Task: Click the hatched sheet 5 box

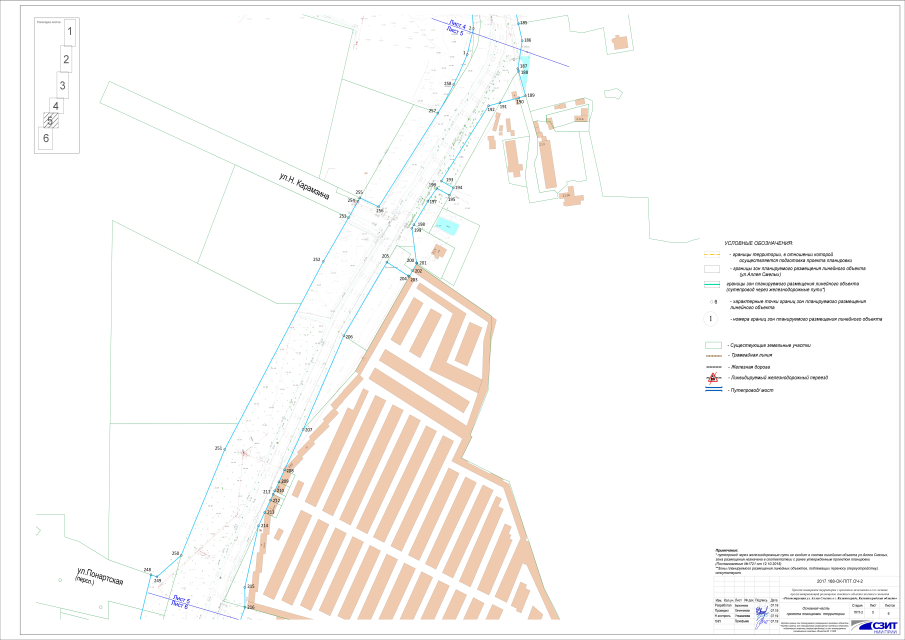Action: point(49,120)
